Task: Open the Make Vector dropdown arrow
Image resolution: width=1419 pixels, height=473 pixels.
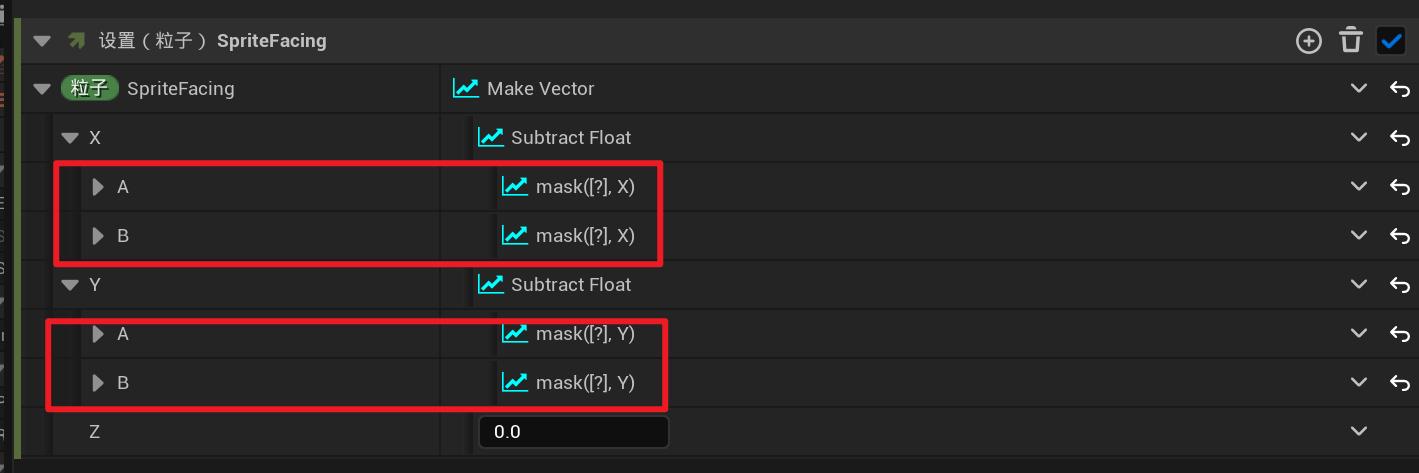Action: [x=1358, y=89]
